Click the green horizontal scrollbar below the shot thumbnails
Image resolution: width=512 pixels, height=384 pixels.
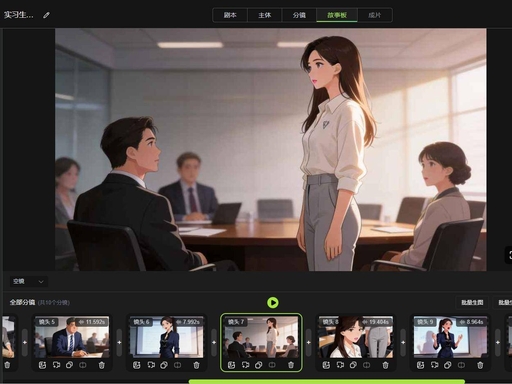(x=327, y=381)
